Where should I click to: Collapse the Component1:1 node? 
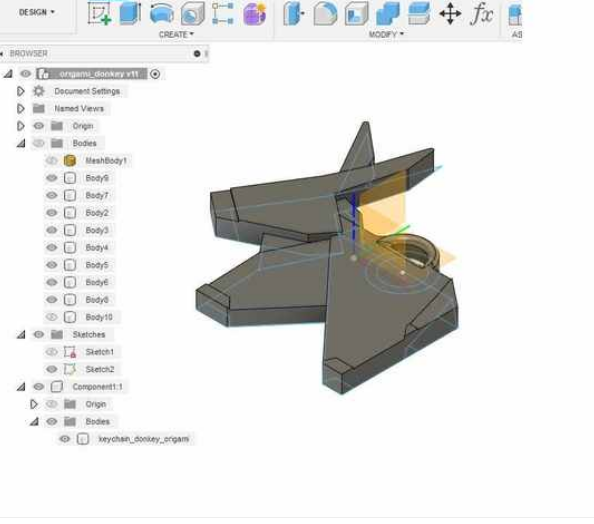(x=21, y=387)
